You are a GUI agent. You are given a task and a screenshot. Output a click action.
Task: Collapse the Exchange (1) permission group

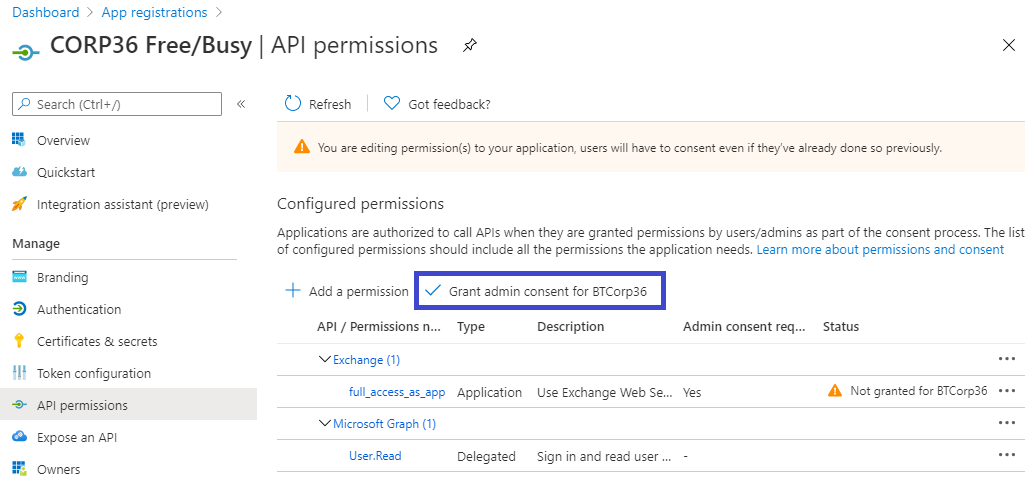tap(324, 359)
